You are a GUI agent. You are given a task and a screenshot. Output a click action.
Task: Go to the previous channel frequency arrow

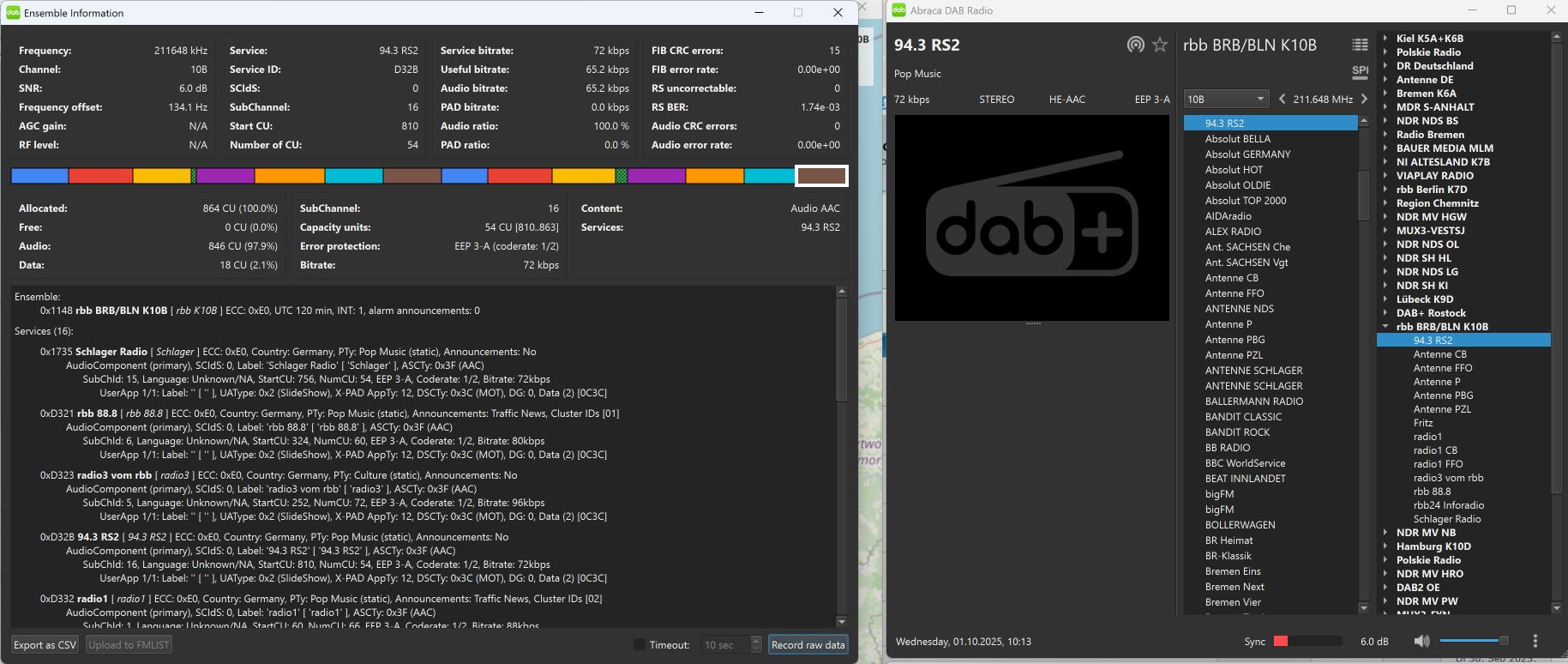click(x=1282, y=99)
